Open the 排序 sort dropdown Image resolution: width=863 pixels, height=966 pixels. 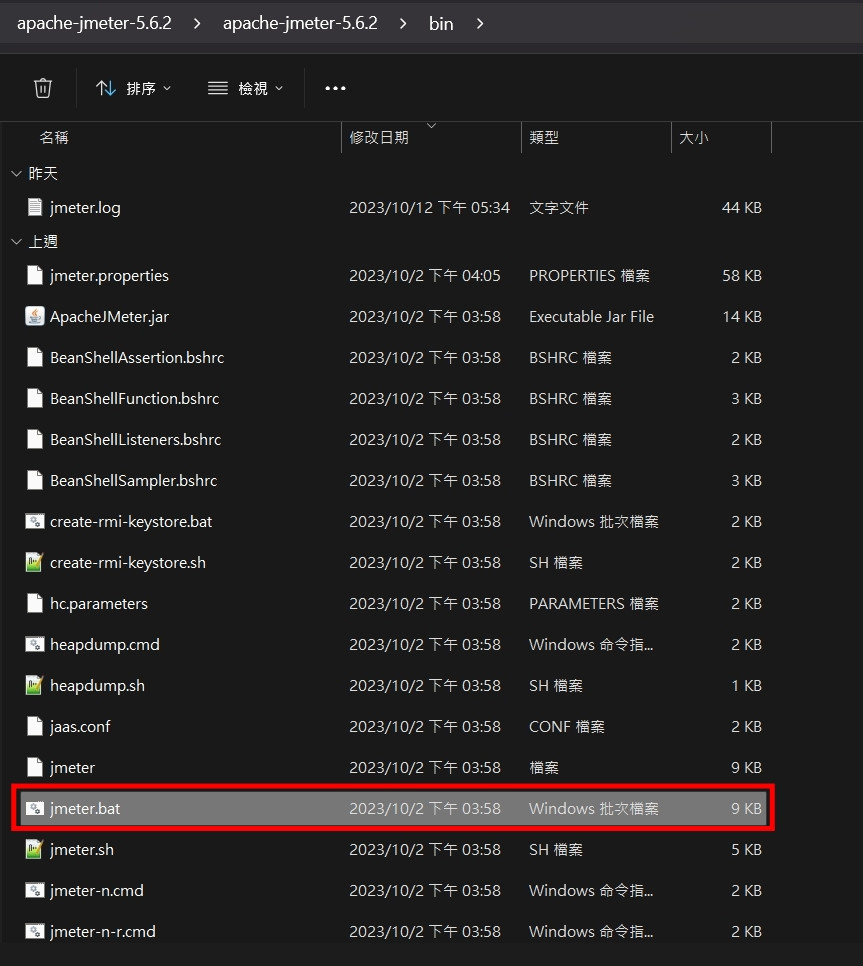point(134,88)
